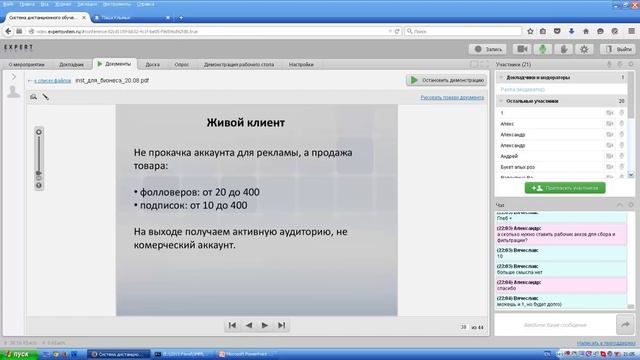
Task: Open the chat settings gear icon
Action: (x=631, y=205)
